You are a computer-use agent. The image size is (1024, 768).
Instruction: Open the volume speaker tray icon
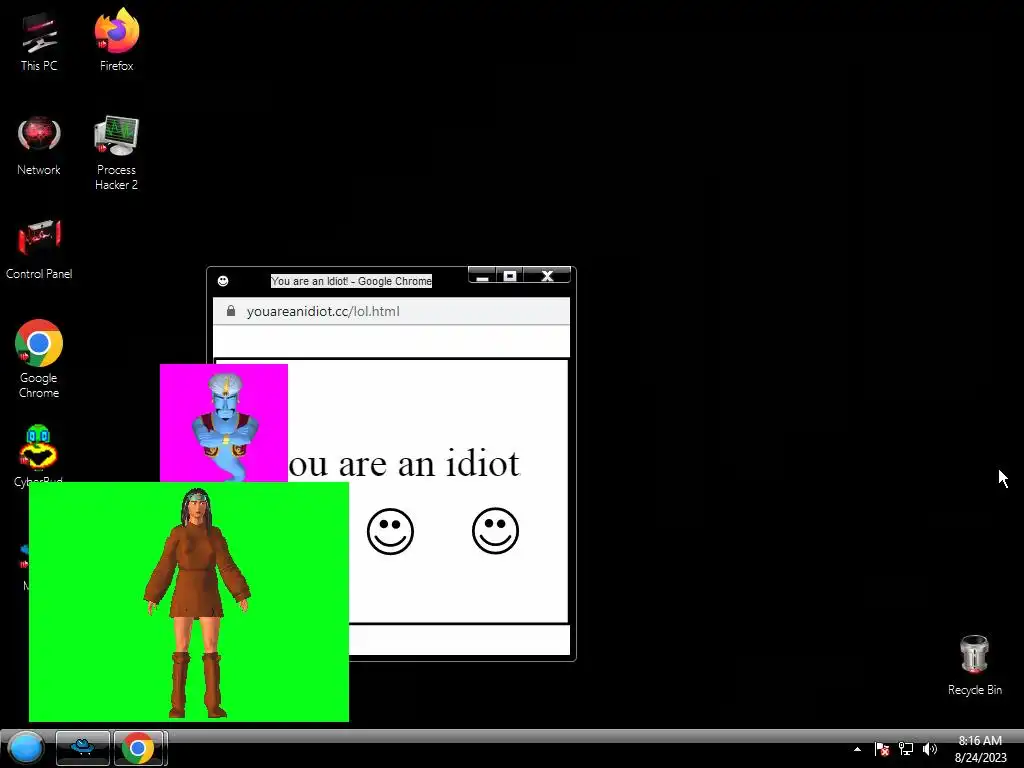pos(930,749)
